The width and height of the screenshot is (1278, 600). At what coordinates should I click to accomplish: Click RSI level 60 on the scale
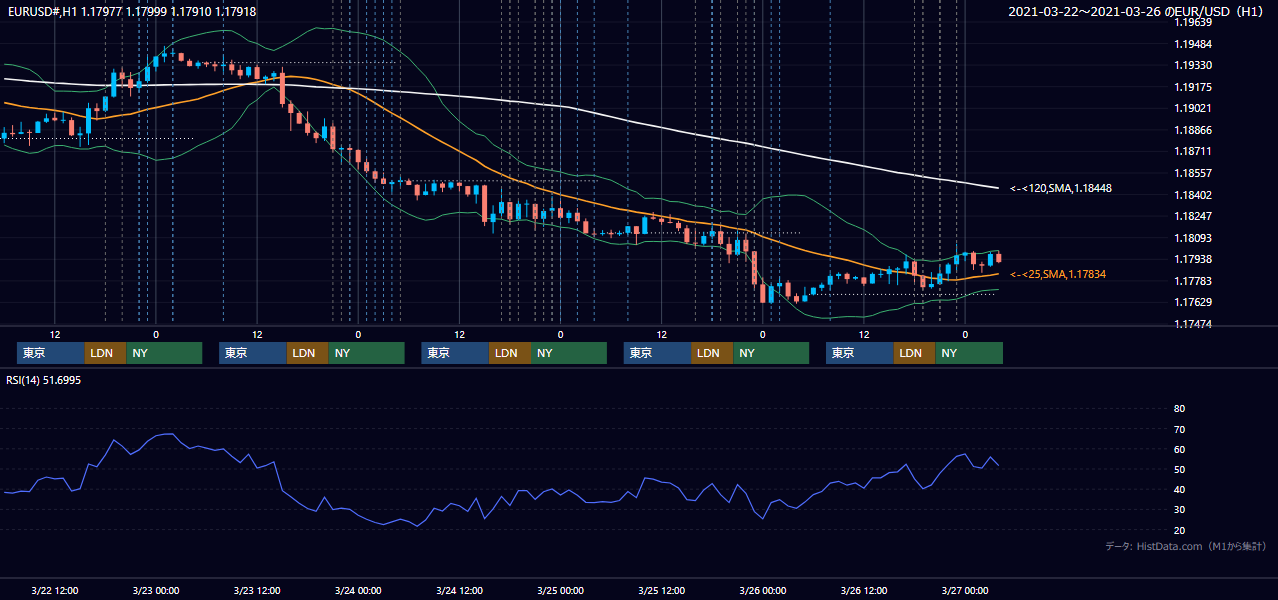coord(1179,449)
